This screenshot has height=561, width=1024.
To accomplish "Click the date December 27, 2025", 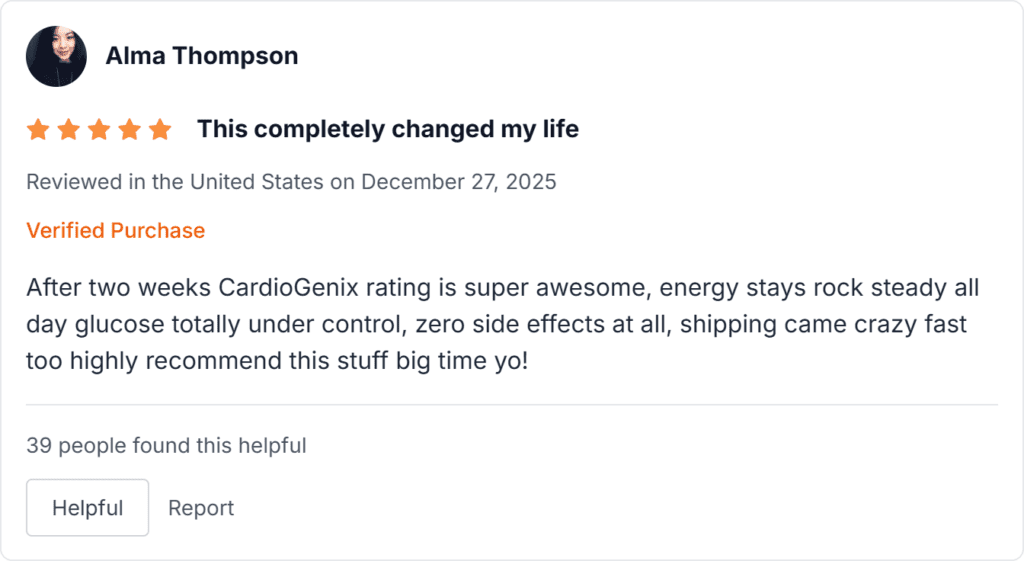I will [x=458, y=182].
